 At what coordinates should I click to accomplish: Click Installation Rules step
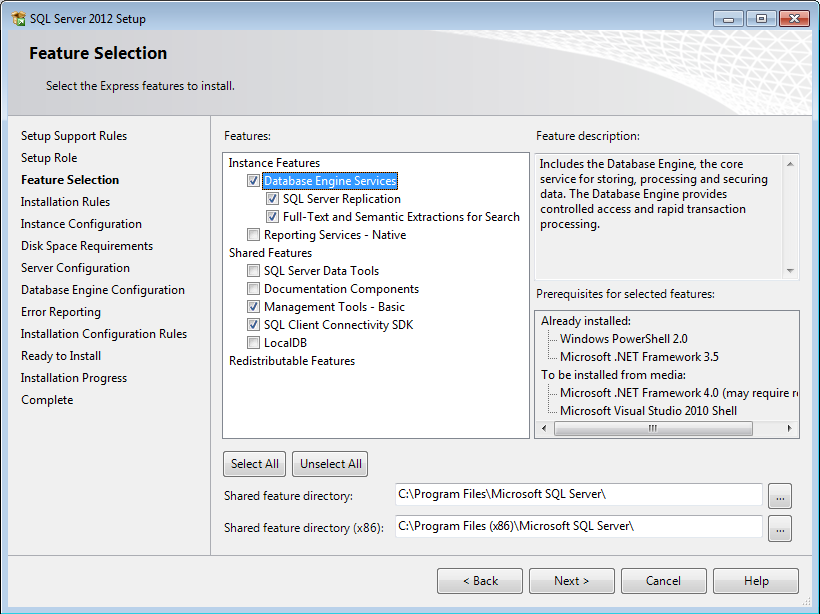[65, 202]
